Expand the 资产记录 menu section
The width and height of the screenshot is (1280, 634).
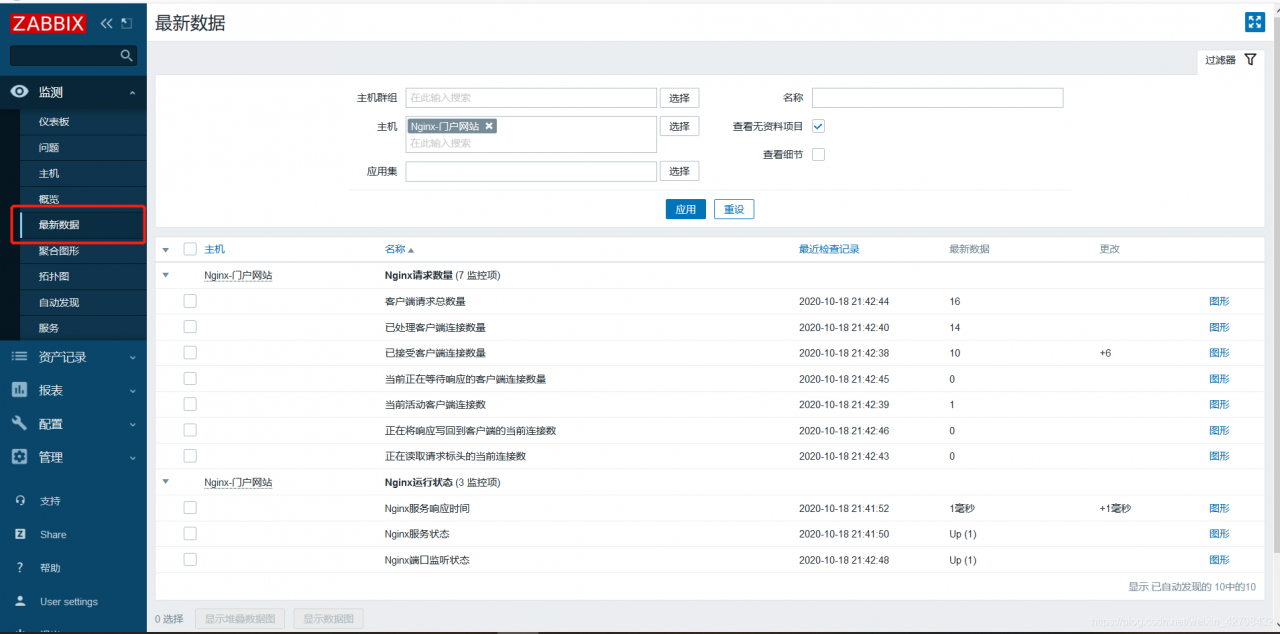[x=133, y=357]
